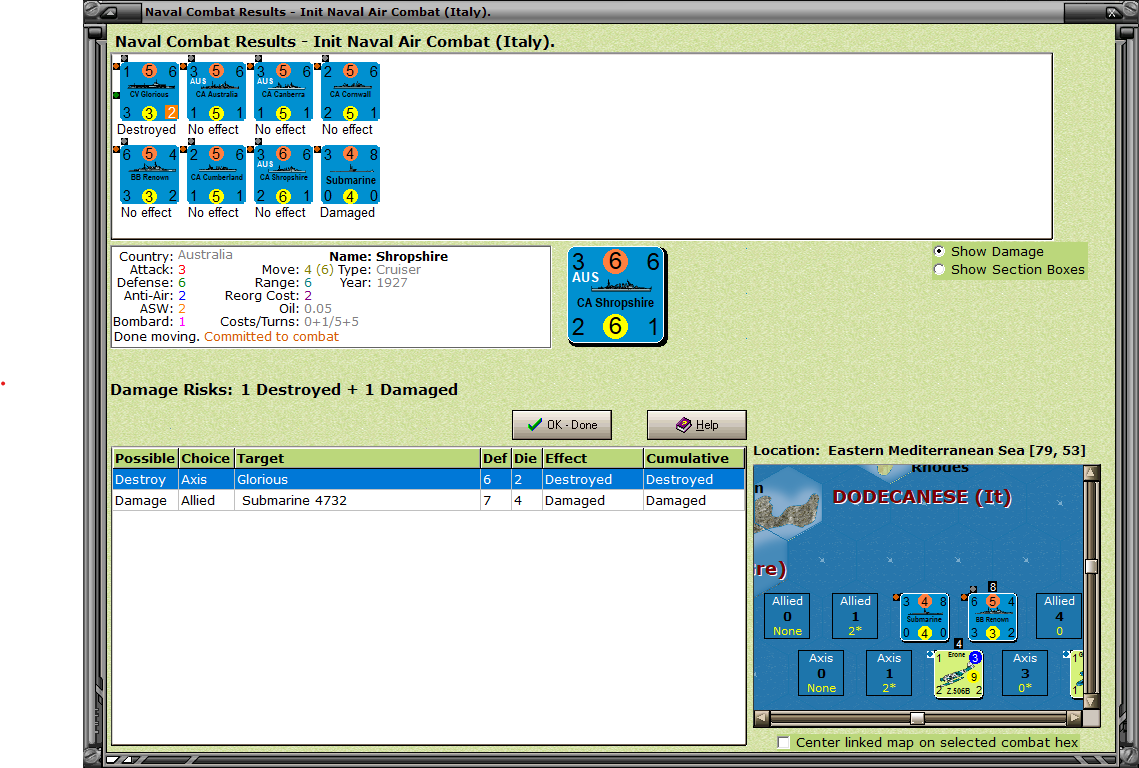Select the CA Canberra ship counter
Image resolution: width=1139 pixels, height=768 pixels.
coord(283,92)
